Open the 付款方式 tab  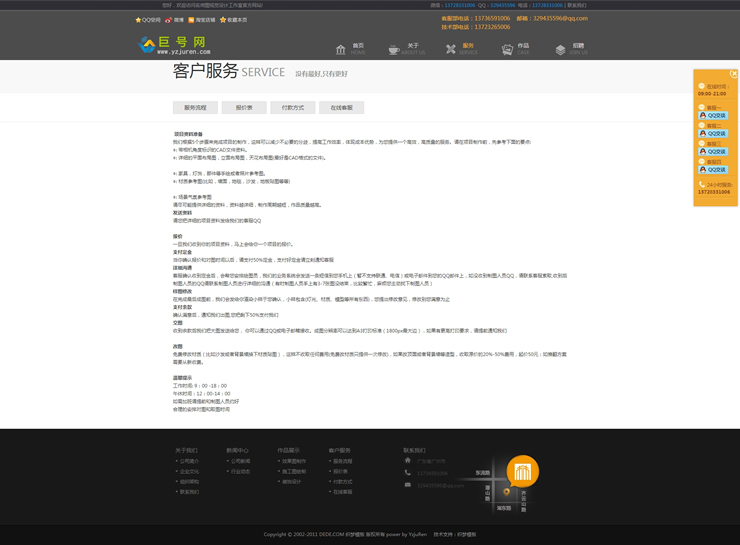click(293, 108)
